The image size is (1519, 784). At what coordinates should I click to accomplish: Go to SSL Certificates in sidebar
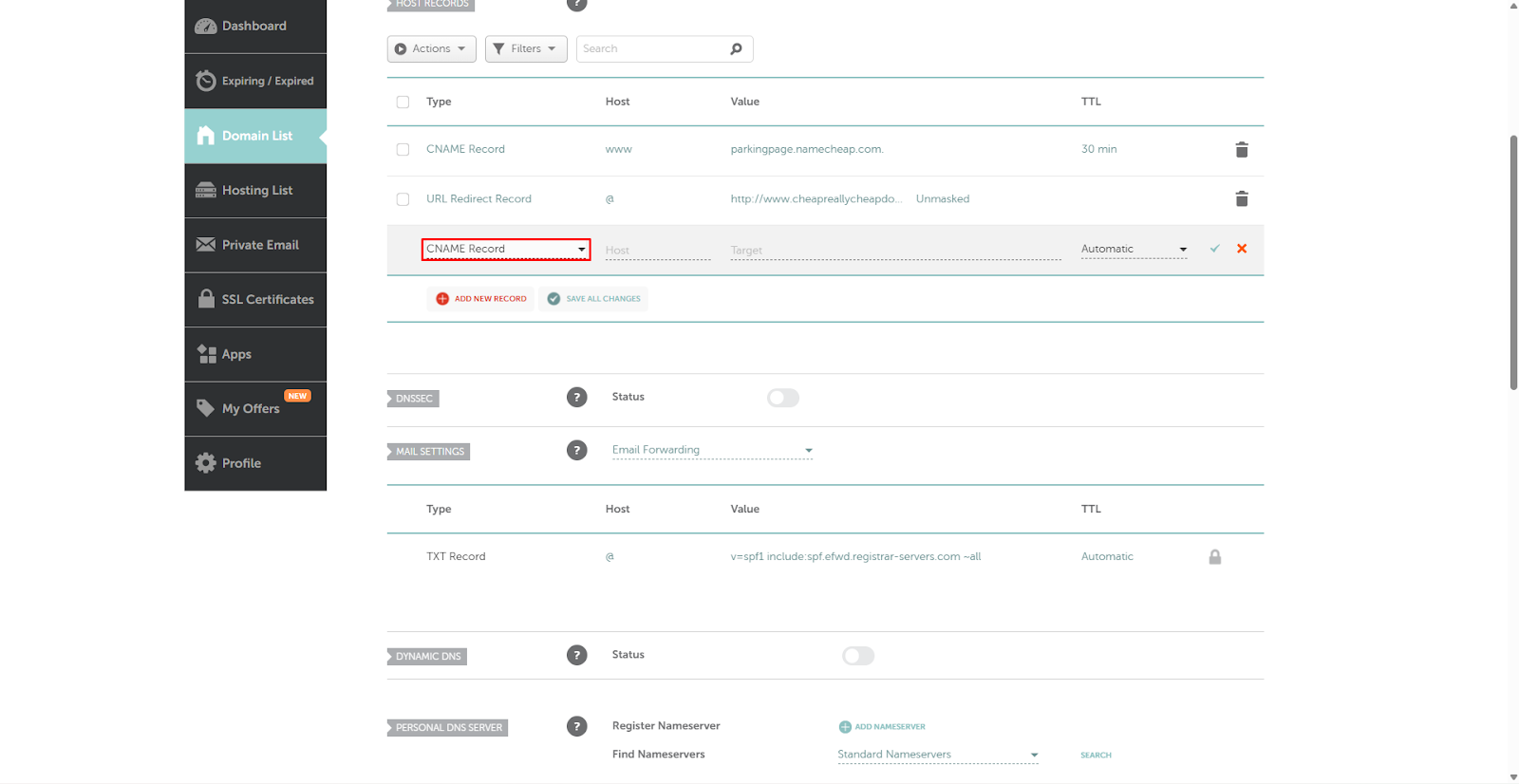(255, 300)
